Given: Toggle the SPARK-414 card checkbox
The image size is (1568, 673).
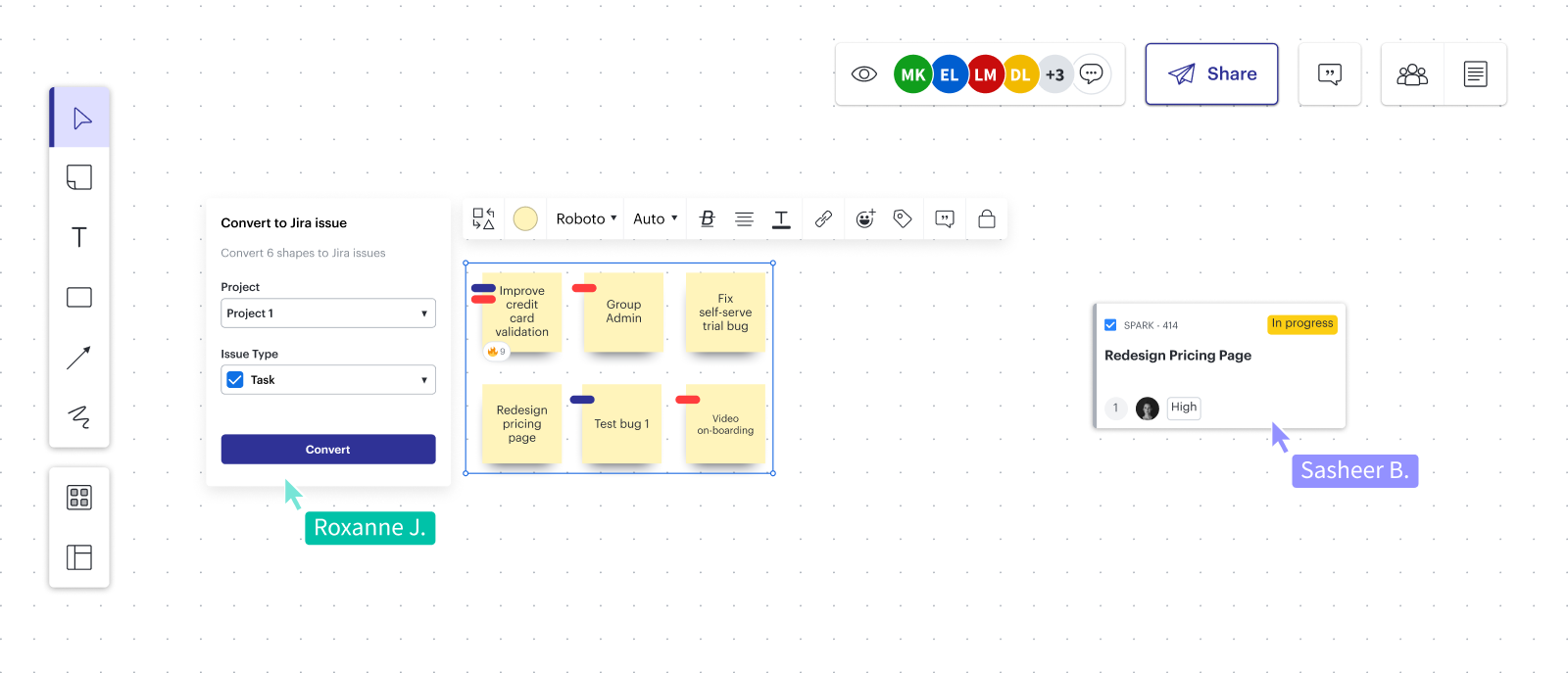Looking at the screenshot, I should pyautogui.click(x=1110, y=325).
